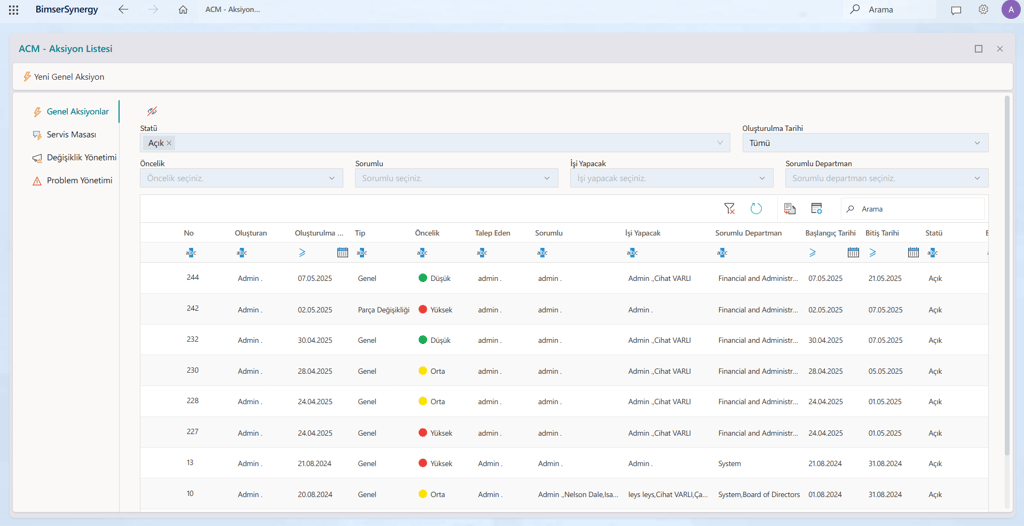Open the Oluşturulma Tarihi dropdown showing Tümü
The image size is (1024, 526).
[865, 143]
